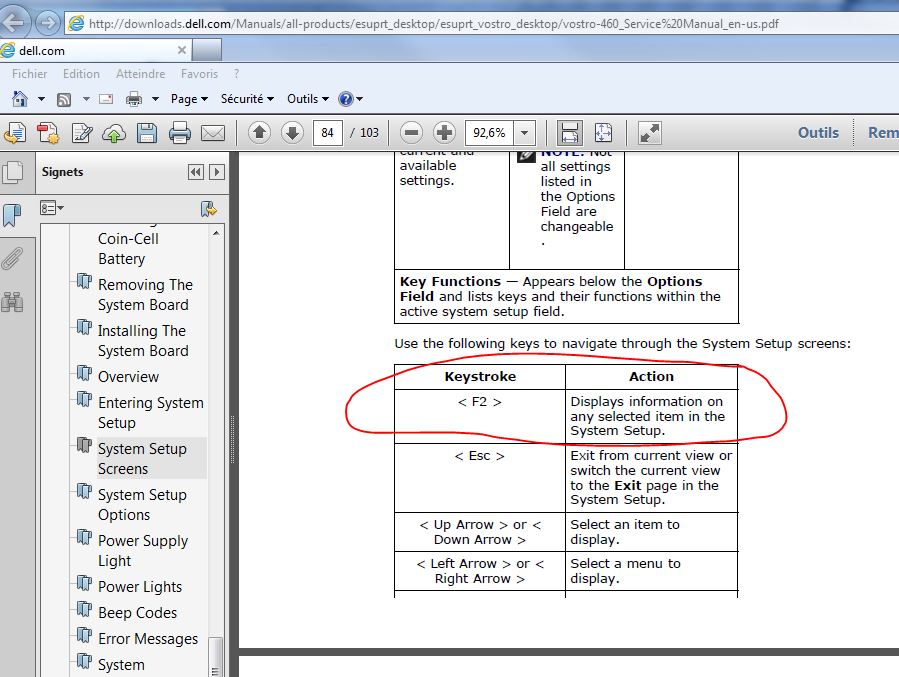
Task: Toggle the page thumbnails panel icon
Action: tap(12, 172)
